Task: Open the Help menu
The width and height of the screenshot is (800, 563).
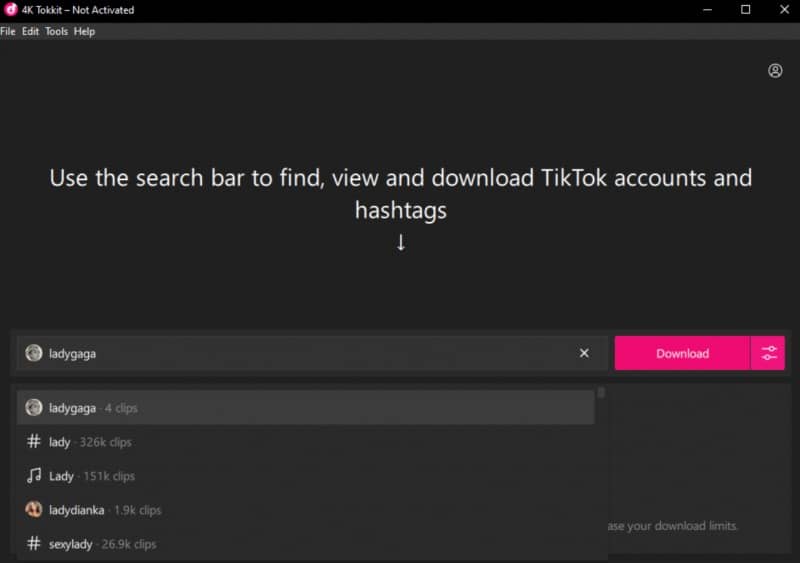Action: pyautogui.click(x=84, y=32)
